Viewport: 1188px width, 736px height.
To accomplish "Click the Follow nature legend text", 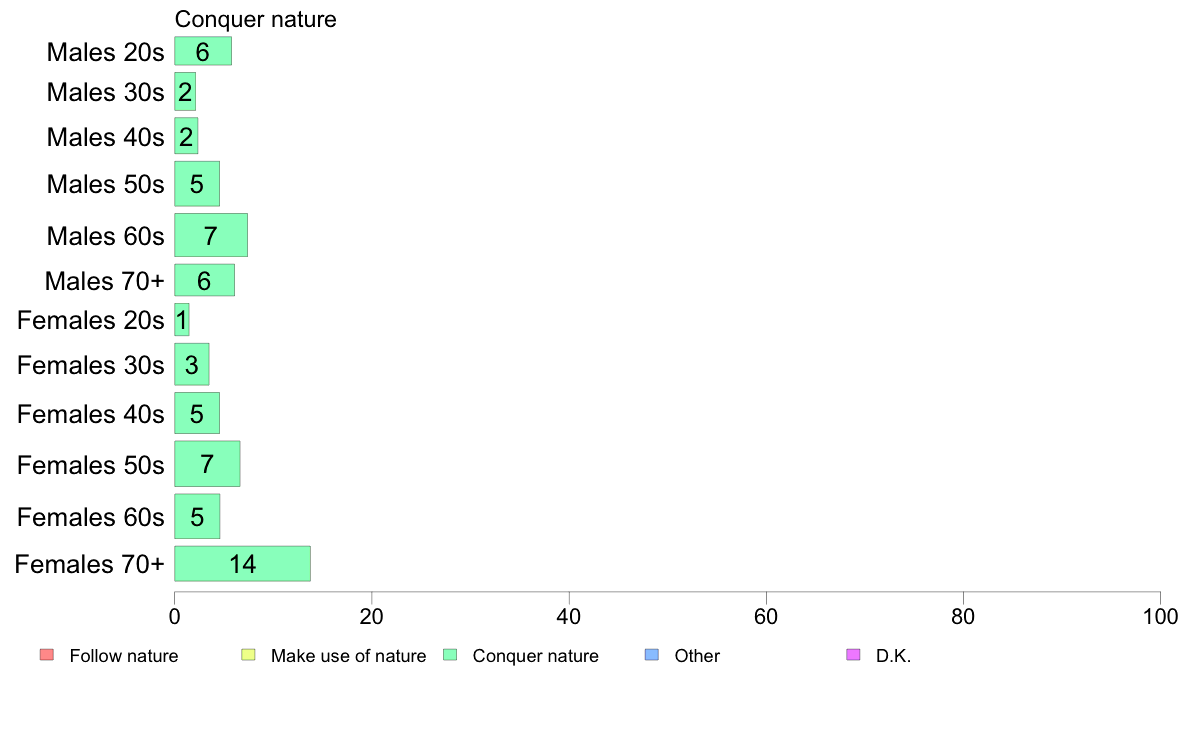I will (123, 656).
